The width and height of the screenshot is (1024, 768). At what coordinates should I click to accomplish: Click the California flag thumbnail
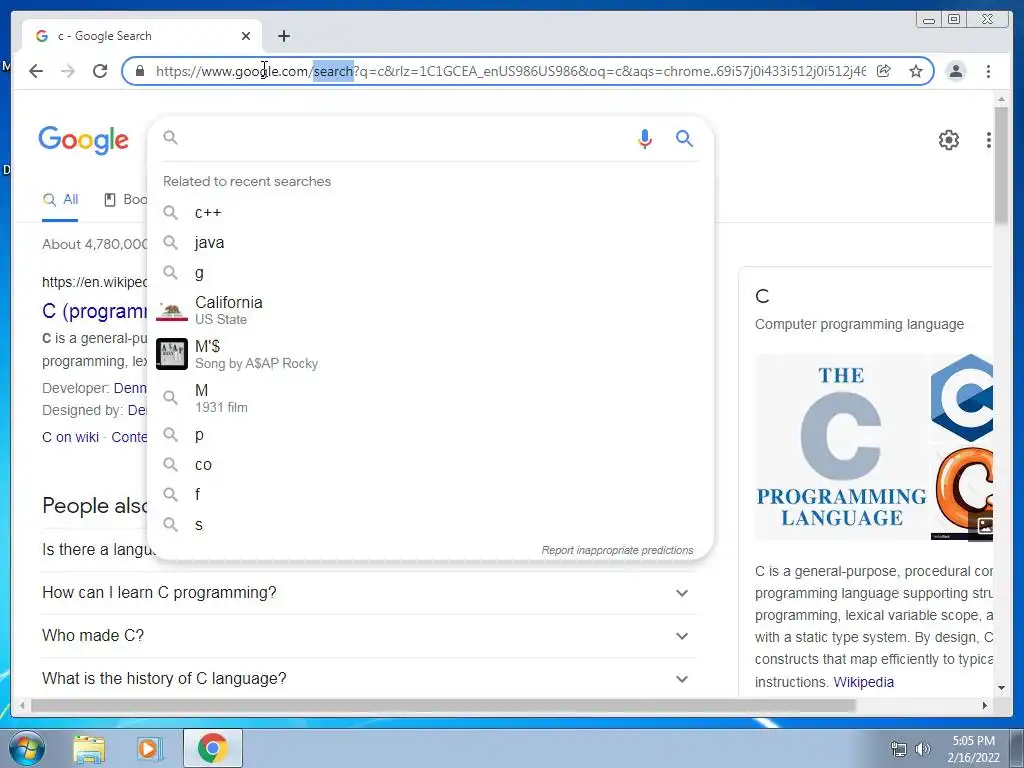pos(172,311)
